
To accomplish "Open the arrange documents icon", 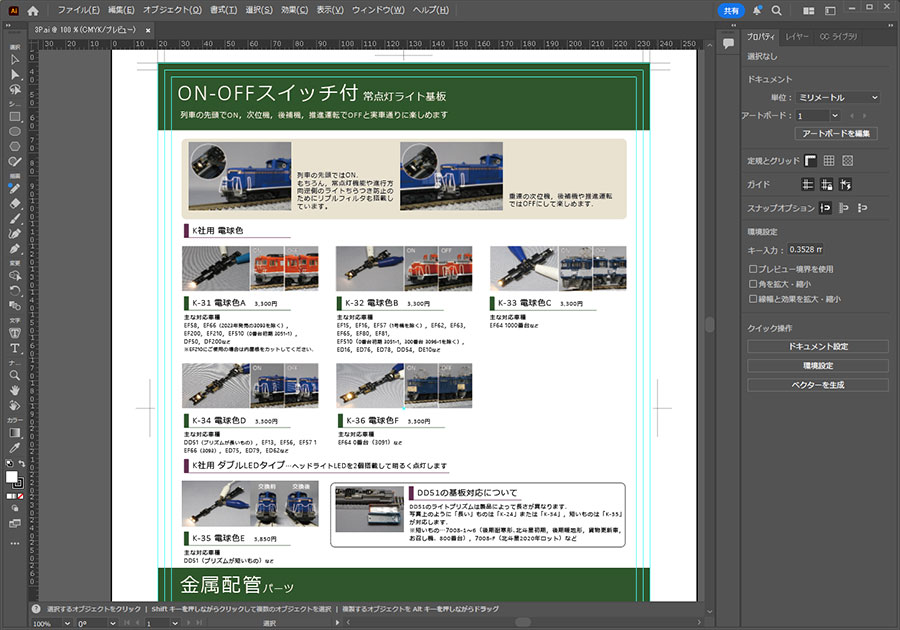I will click(809, 10).
